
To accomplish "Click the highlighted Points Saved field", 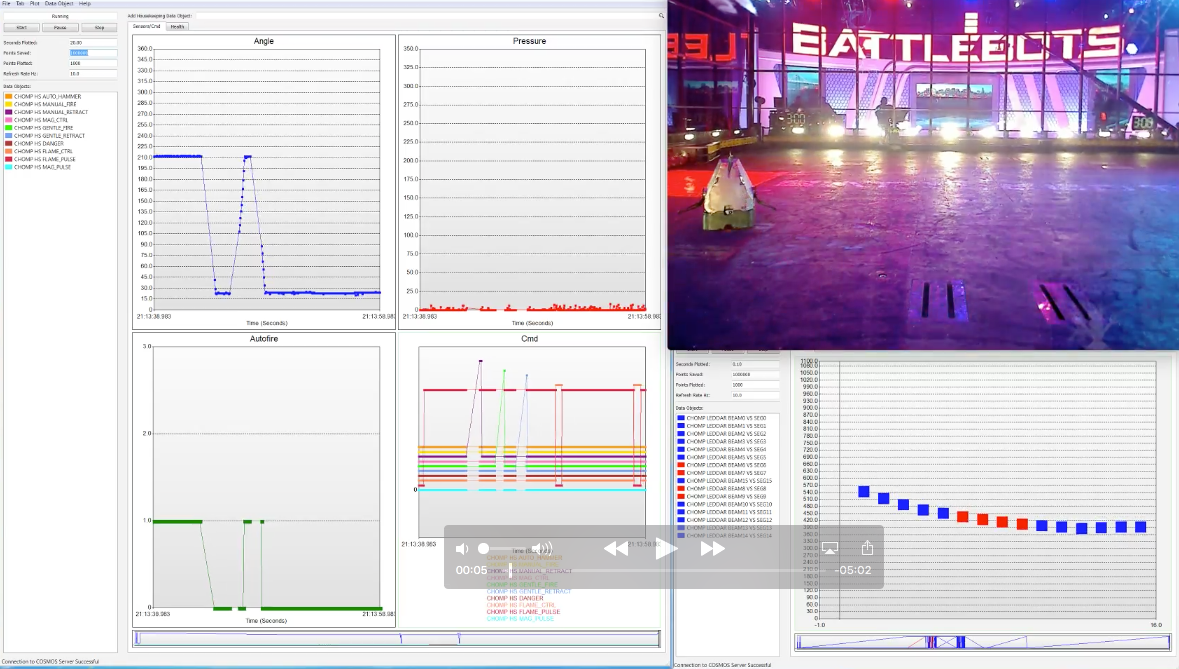I will (x=92, y=53).
